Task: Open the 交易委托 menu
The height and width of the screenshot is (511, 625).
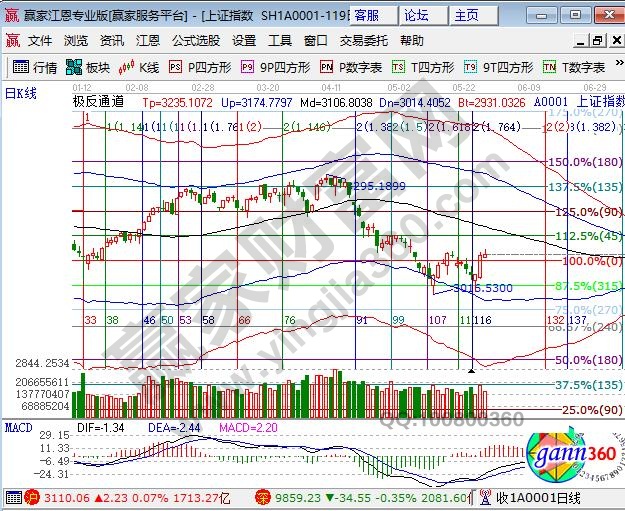Action: [x=363, y=41]
